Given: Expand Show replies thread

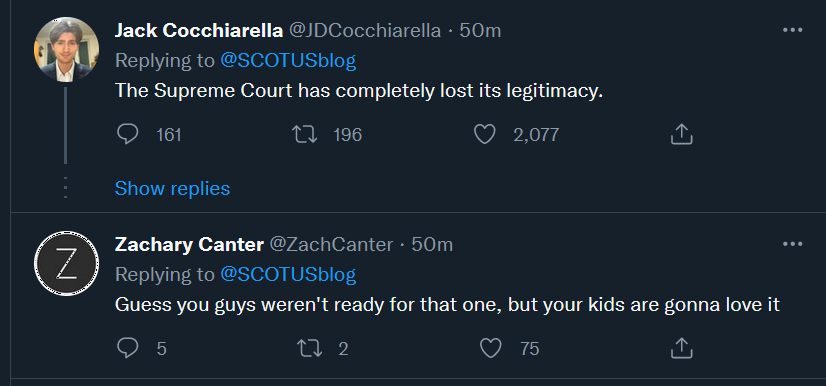Looking at the screenshot, I should 172,189.
